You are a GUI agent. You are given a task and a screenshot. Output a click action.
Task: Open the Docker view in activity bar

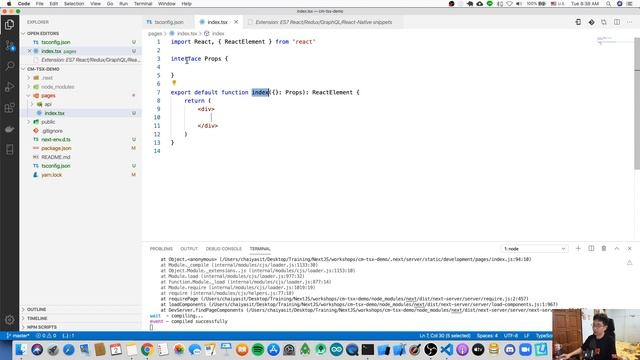9,129
